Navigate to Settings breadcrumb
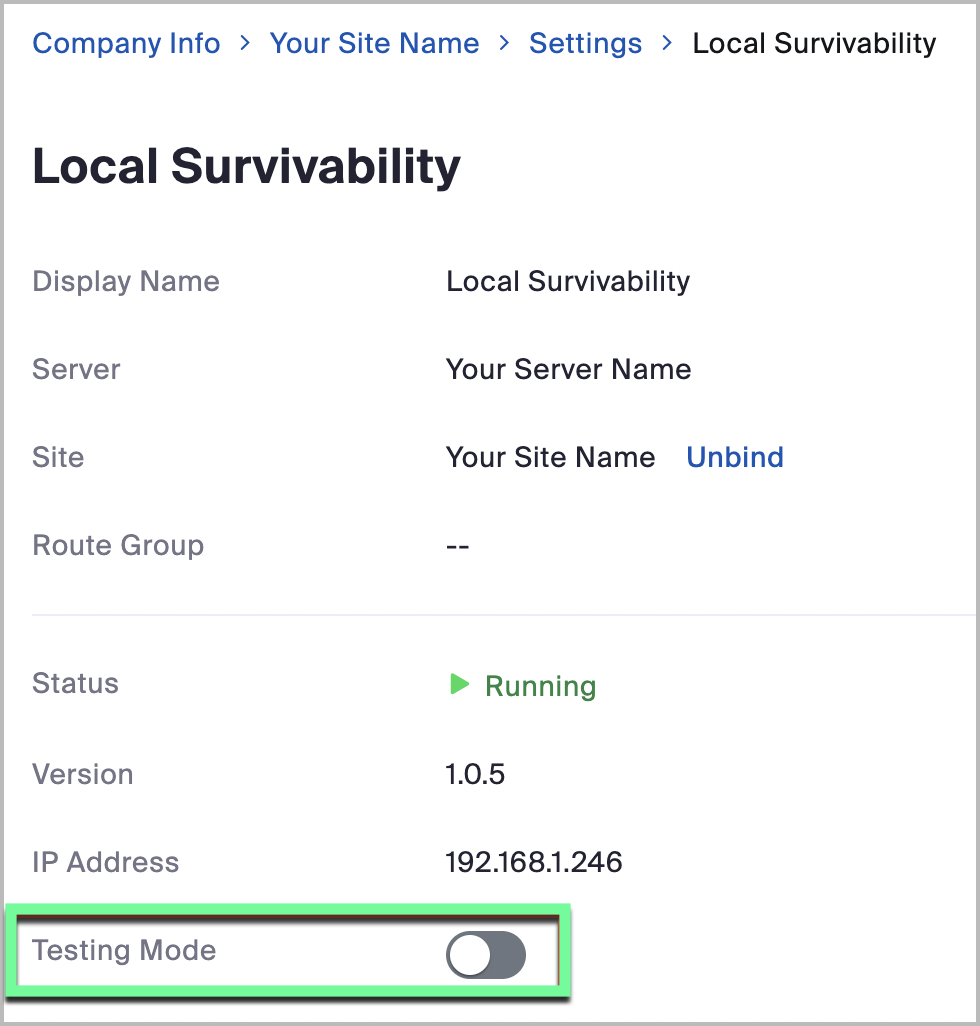Screen dimensions: 980x1026 pos(585,44)
